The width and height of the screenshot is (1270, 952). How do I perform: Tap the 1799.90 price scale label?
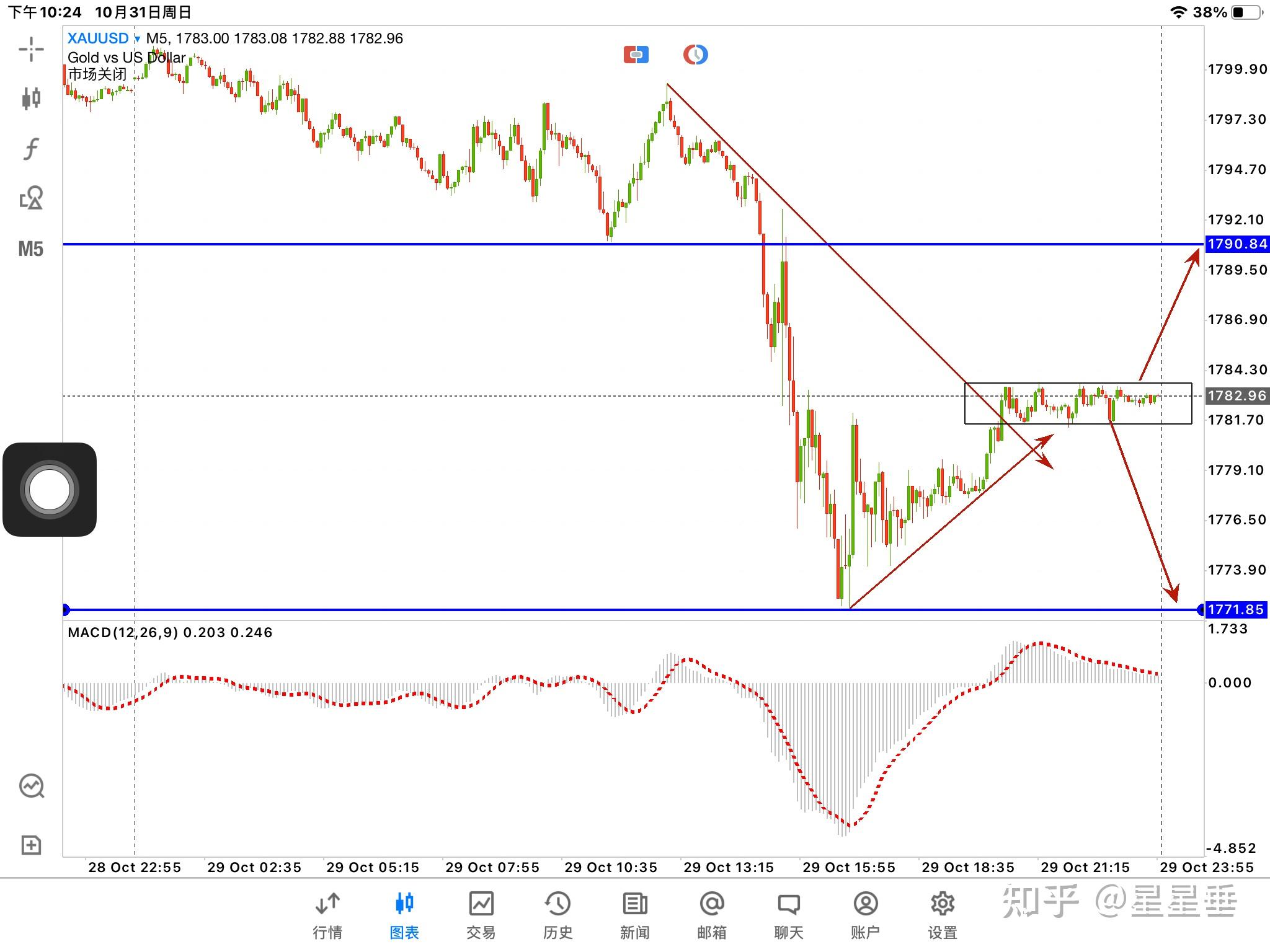1237,69
